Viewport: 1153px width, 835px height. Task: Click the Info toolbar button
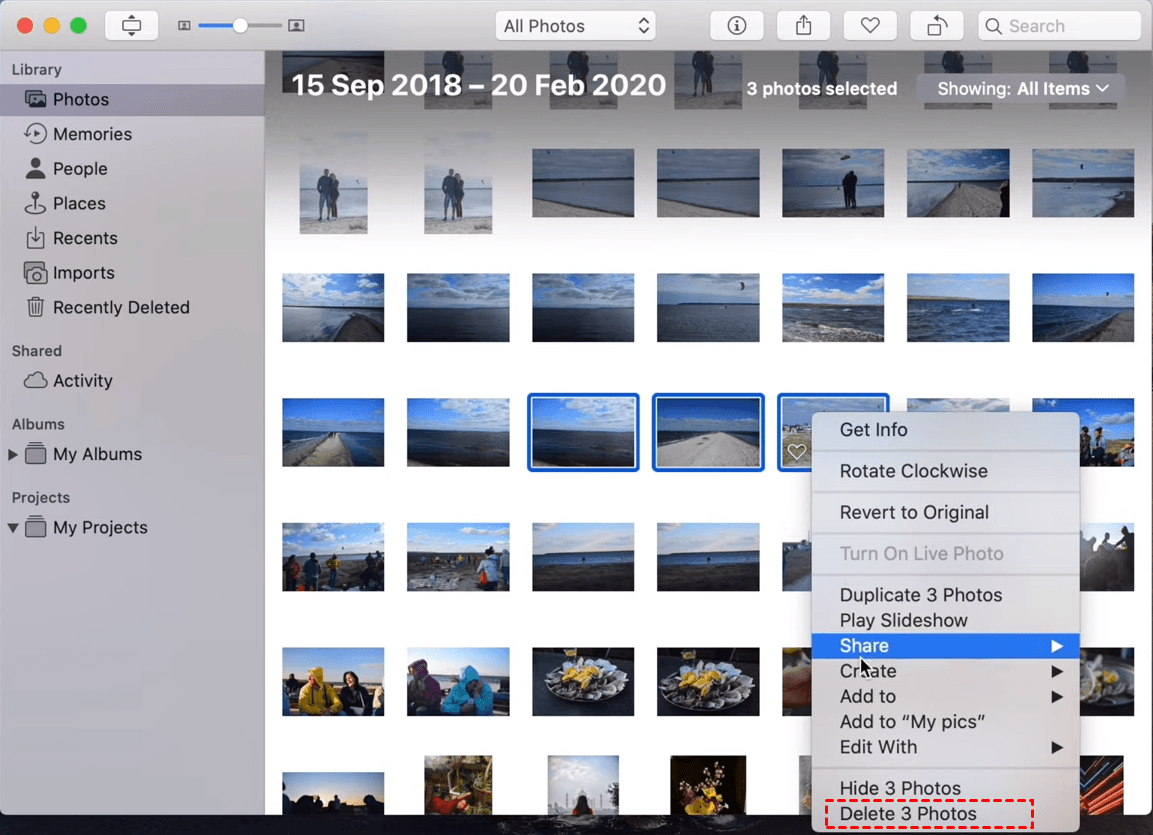pos(737,26)
